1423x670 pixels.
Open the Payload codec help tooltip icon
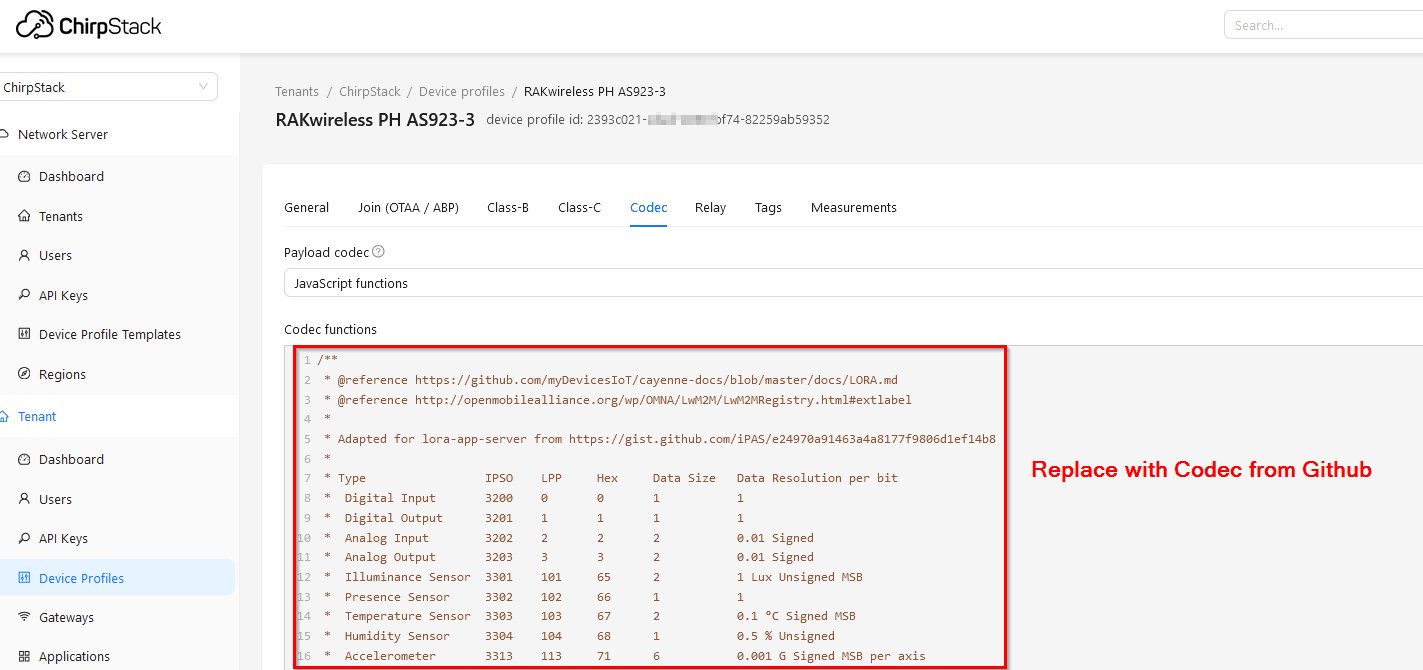[x=378, y=251]
